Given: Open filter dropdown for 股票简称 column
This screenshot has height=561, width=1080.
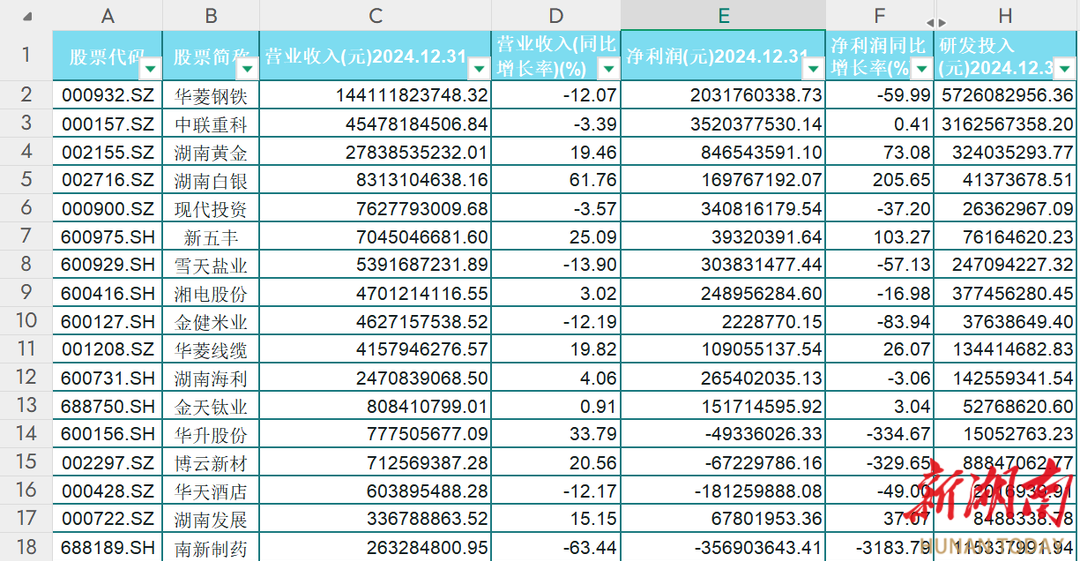Looking at the screenshot, I should click(x=247, y=68).
